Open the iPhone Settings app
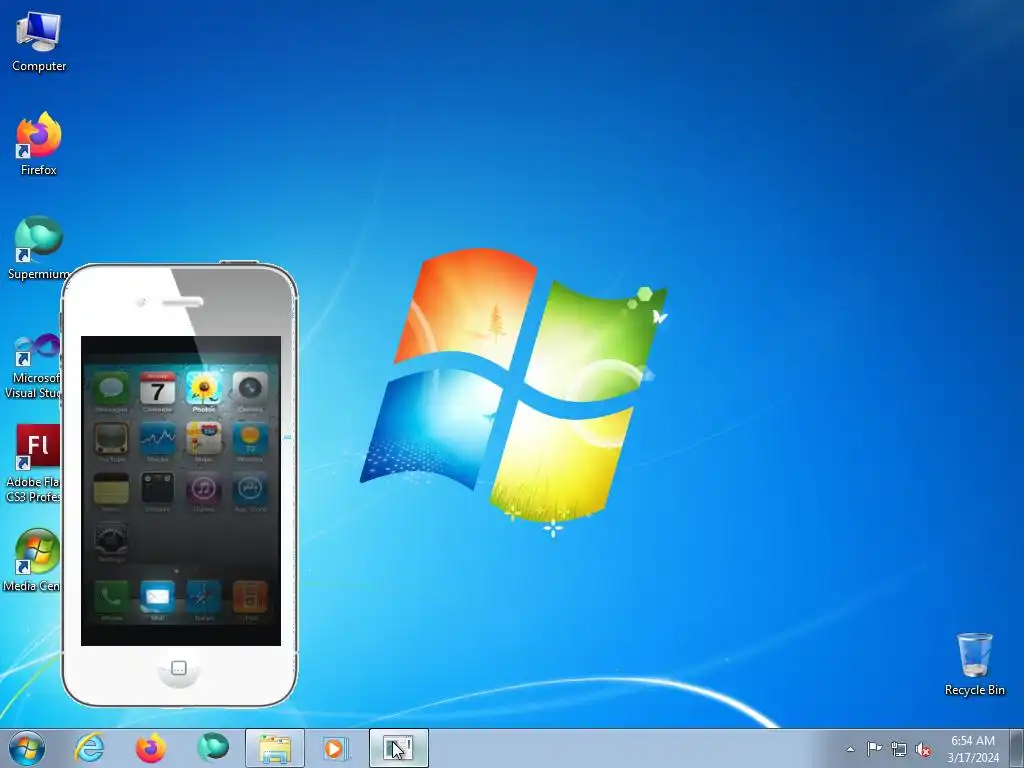Screen dimensions: 1024x768 point(111,539)
